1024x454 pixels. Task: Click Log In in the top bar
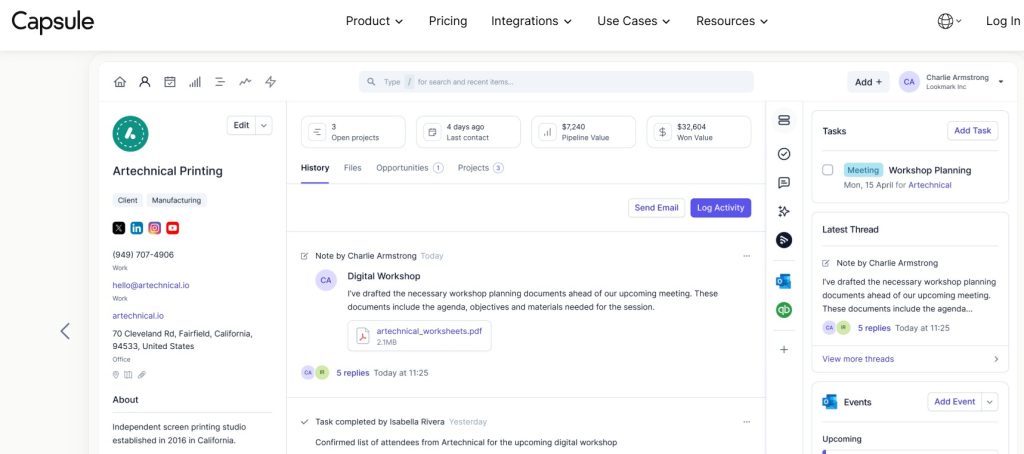point(1003,21)
